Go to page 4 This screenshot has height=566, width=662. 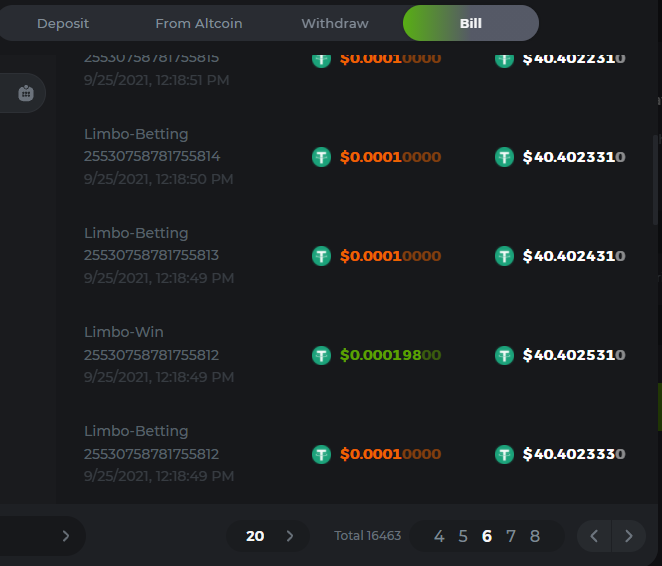pyautogui.click(x=439, y=536)
